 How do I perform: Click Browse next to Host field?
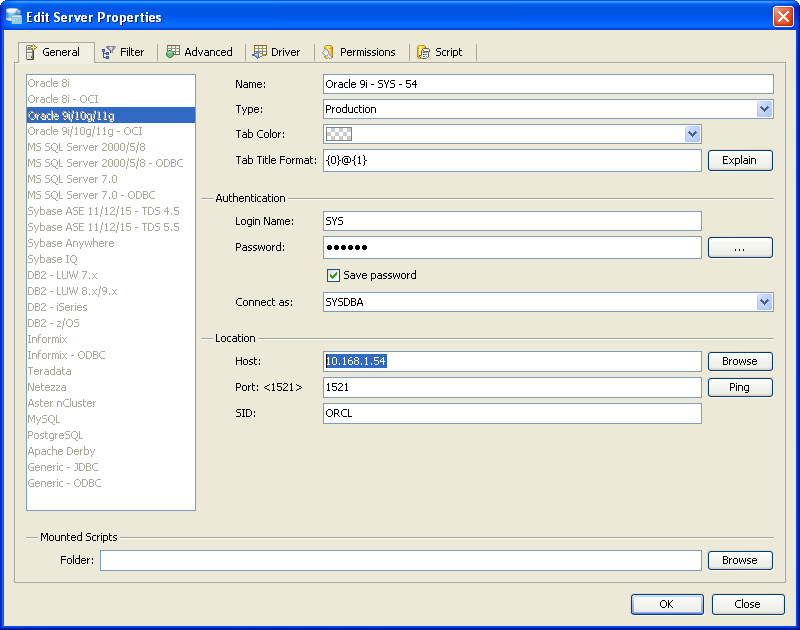(x=740, y=361)
